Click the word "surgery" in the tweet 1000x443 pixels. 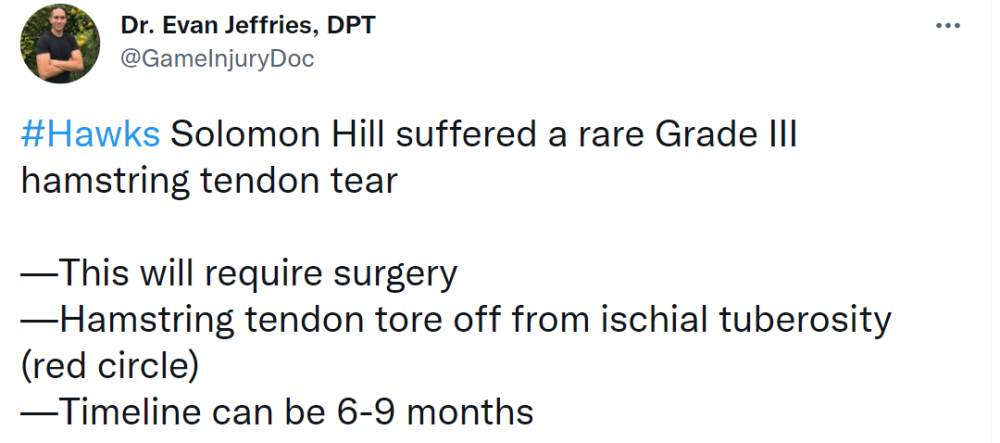tap(395, 275)
